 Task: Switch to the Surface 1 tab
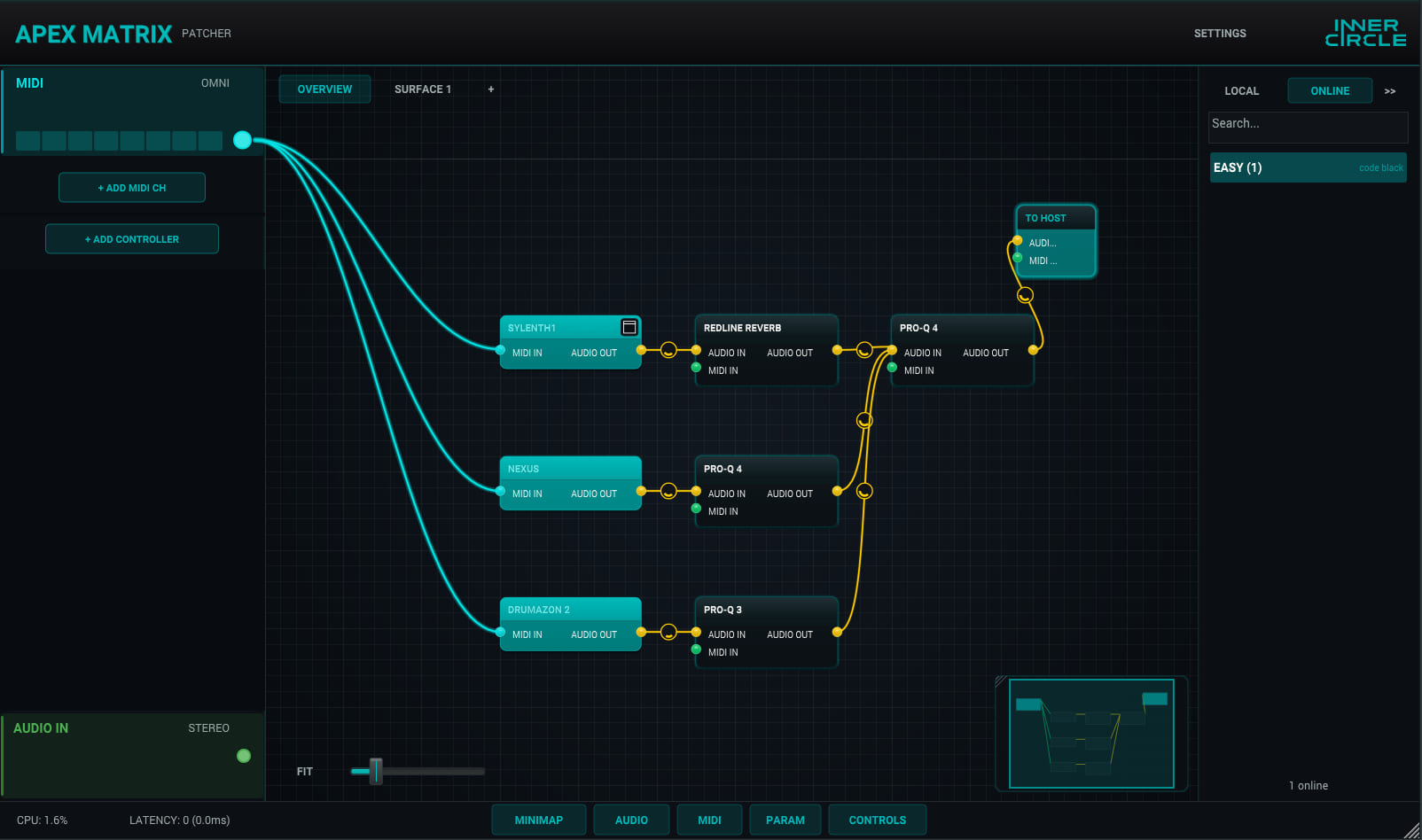(x=423, y=89)
